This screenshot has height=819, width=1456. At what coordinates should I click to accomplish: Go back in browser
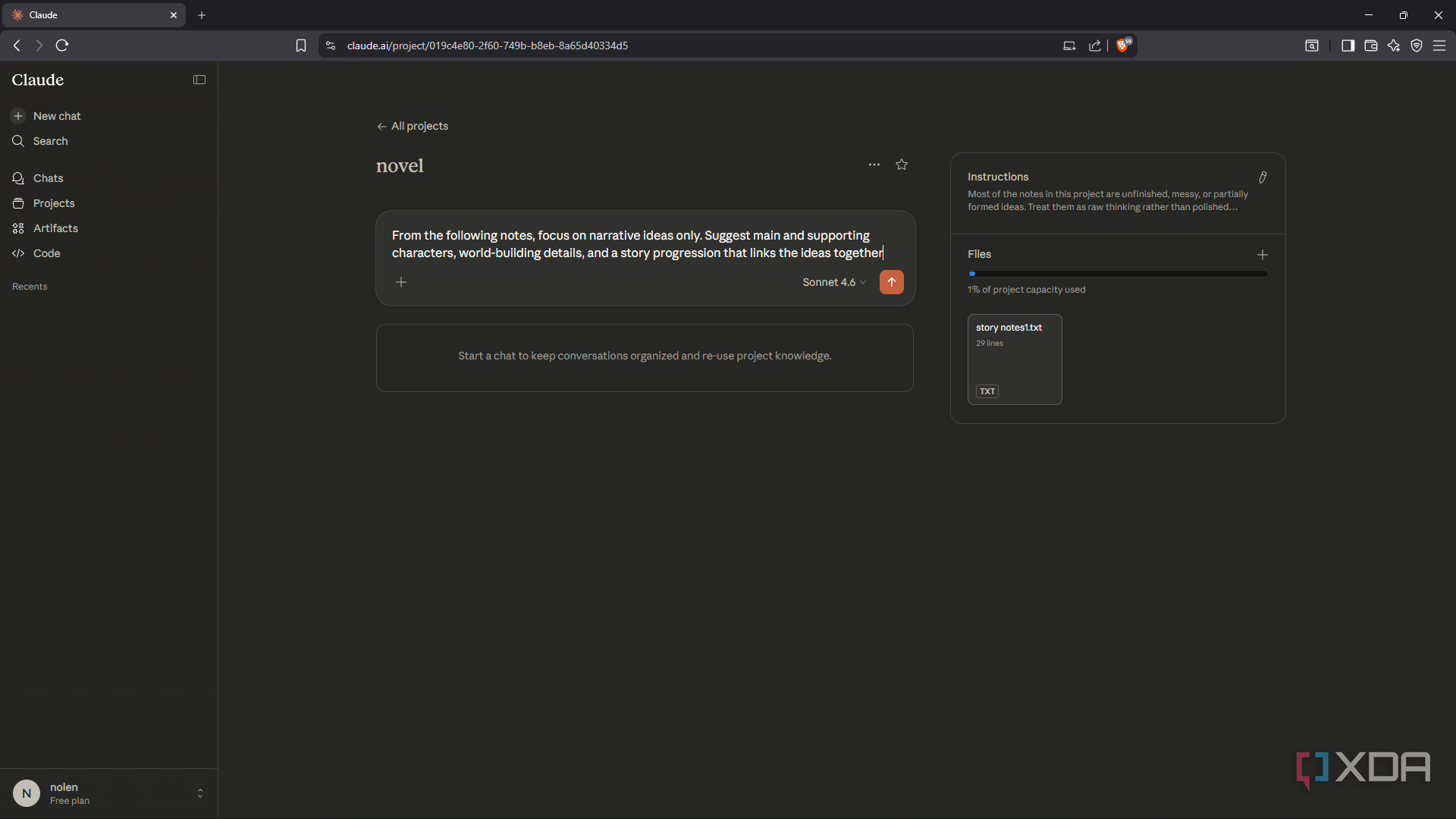[17, 45]
